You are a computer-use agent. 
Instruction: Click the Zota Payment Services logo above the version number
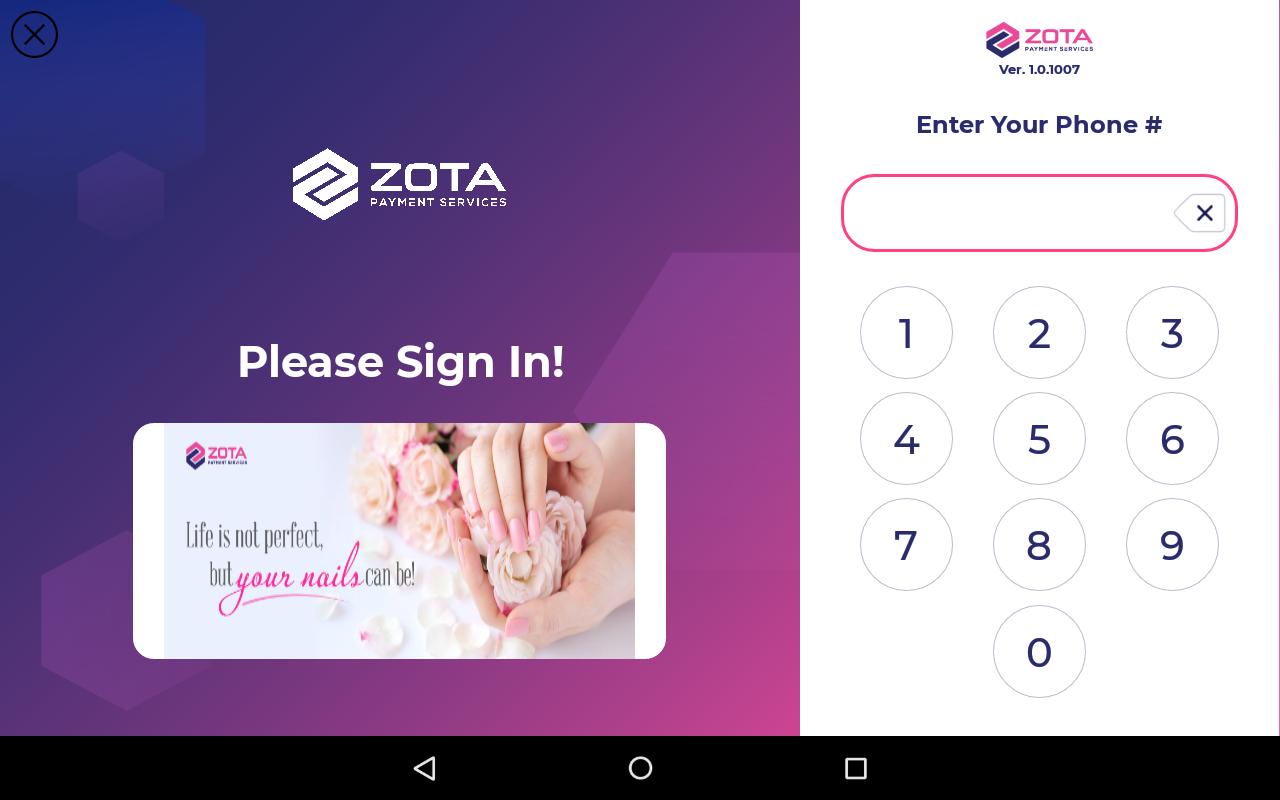pos(1039,40)
